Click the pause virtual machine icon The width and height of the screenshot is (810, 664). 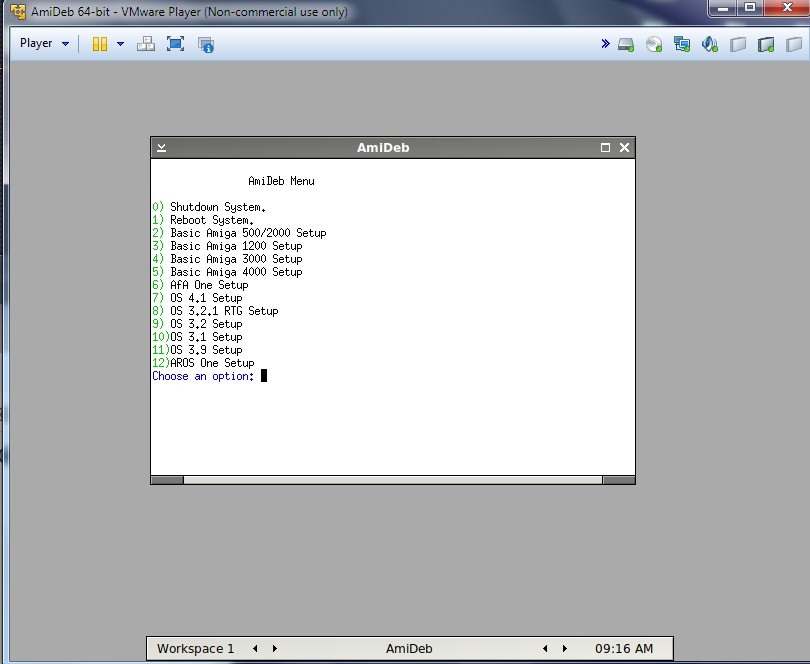[99, 44]
